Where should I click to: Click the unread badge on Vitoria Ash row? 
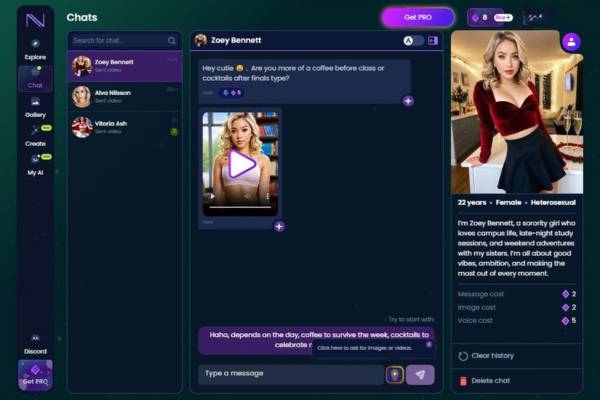[x=174, y=132]
